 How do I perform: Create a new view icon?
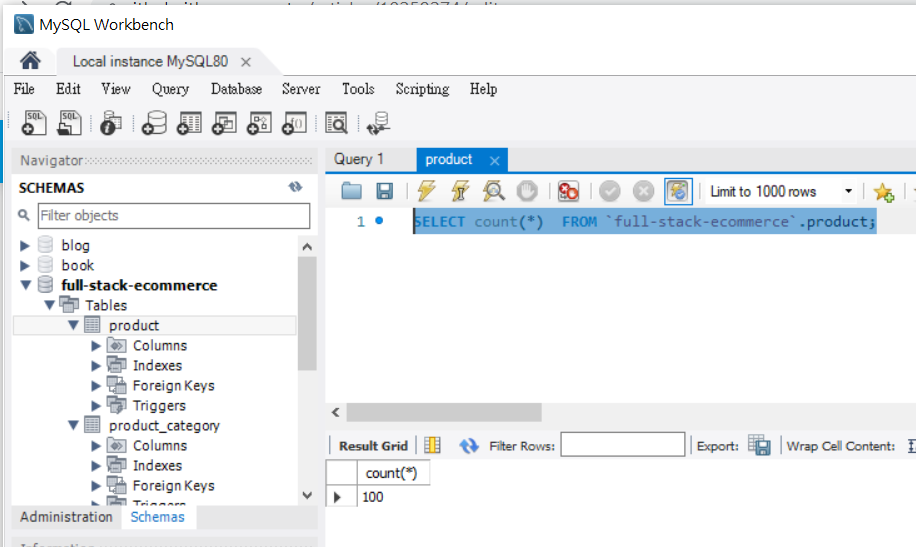point(224,123)
